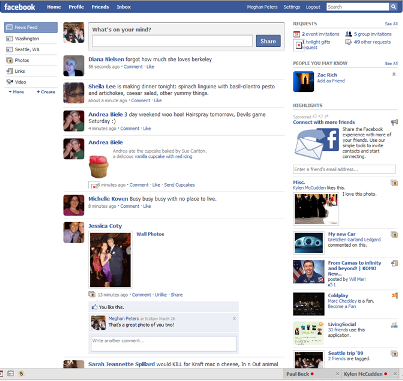
Task: Add Zac Rich as Friend
Action: click(x=331, y=81)
